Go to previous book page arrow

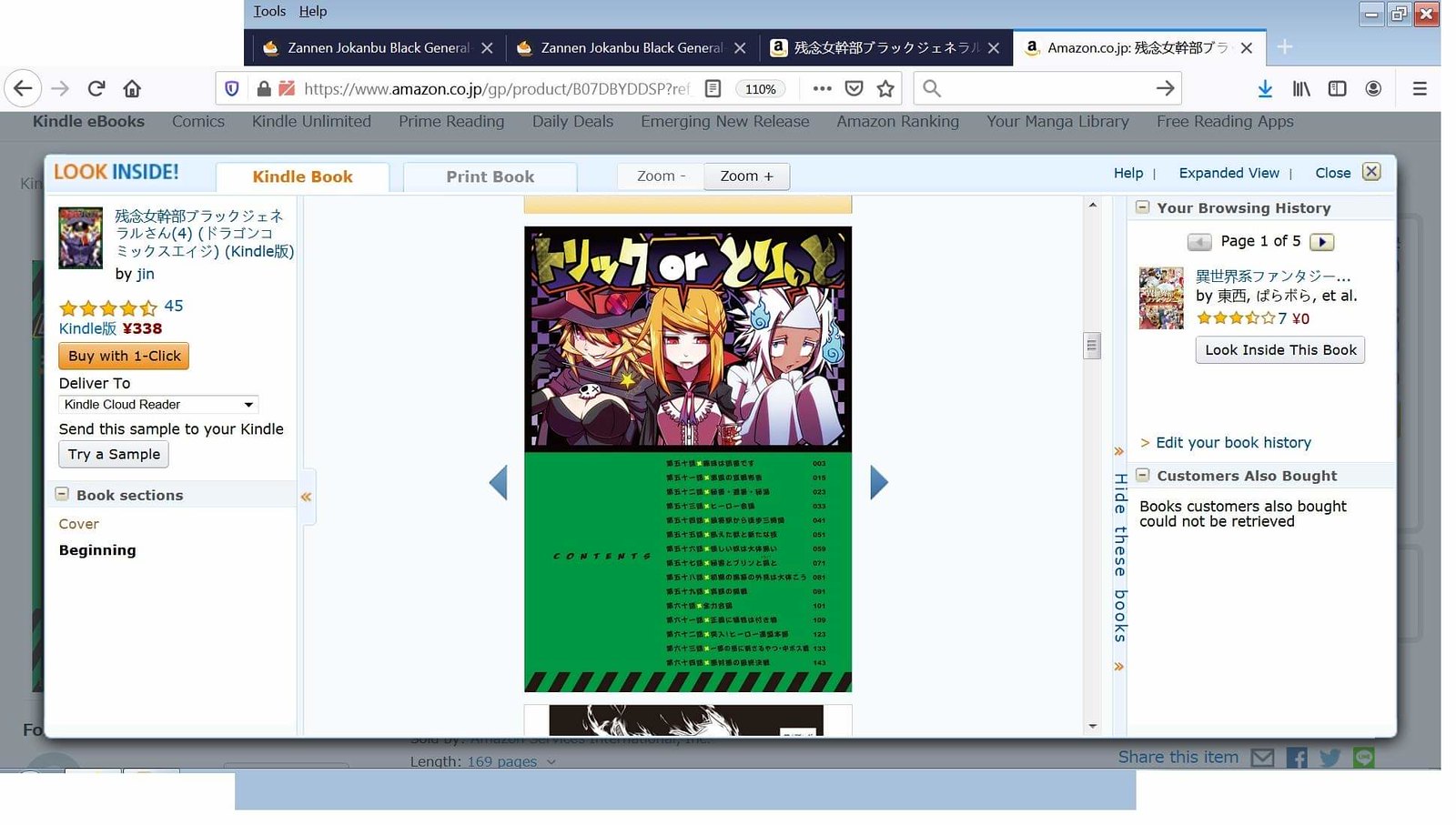(x=498, y=482)
